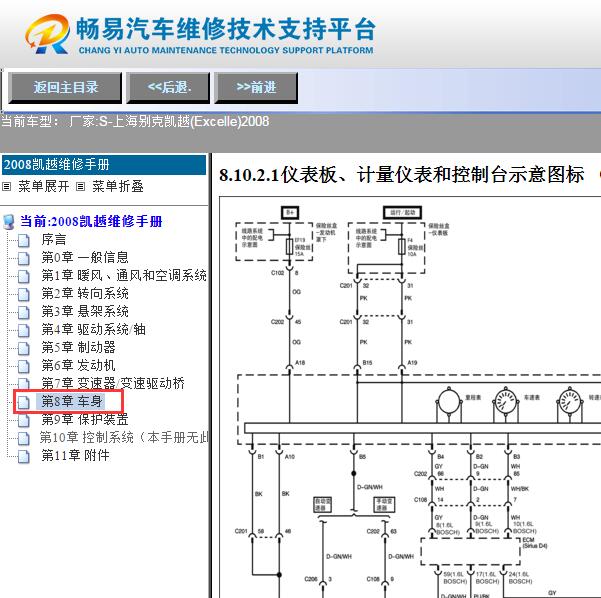The width and height of the screenshot is (601, 598).
Task: Click the page icon next to 第6章
Action: pyautogui.click(x=24, y=366)
